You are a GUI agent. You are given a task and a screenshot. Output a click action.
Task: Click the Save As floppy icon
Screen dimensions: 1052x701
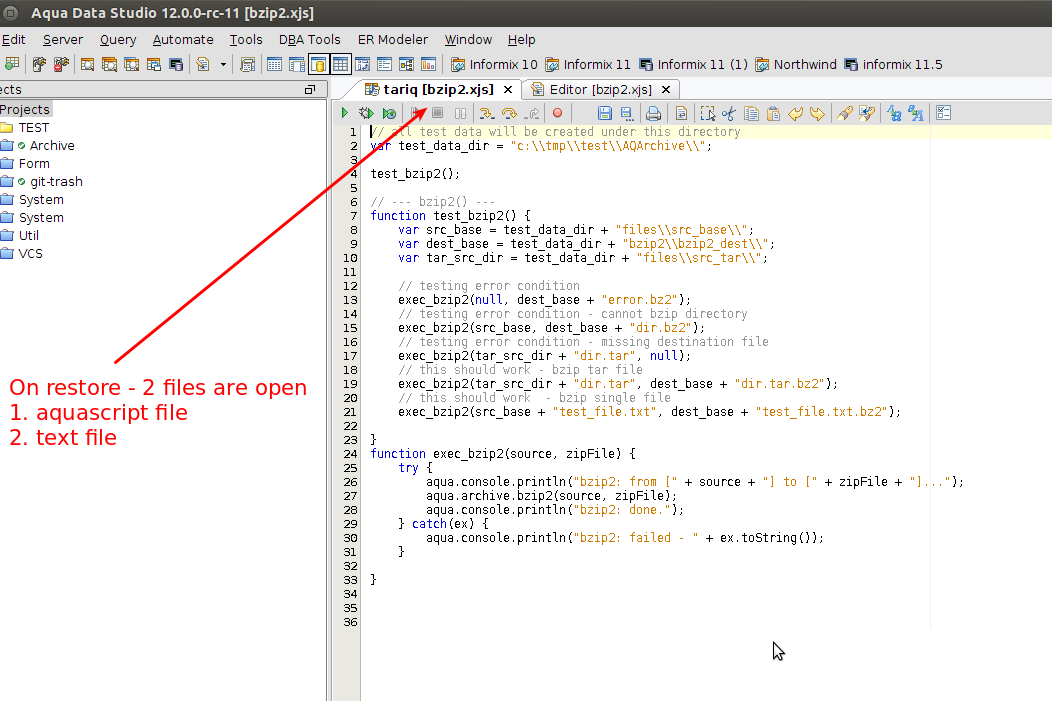click(627, 113)
